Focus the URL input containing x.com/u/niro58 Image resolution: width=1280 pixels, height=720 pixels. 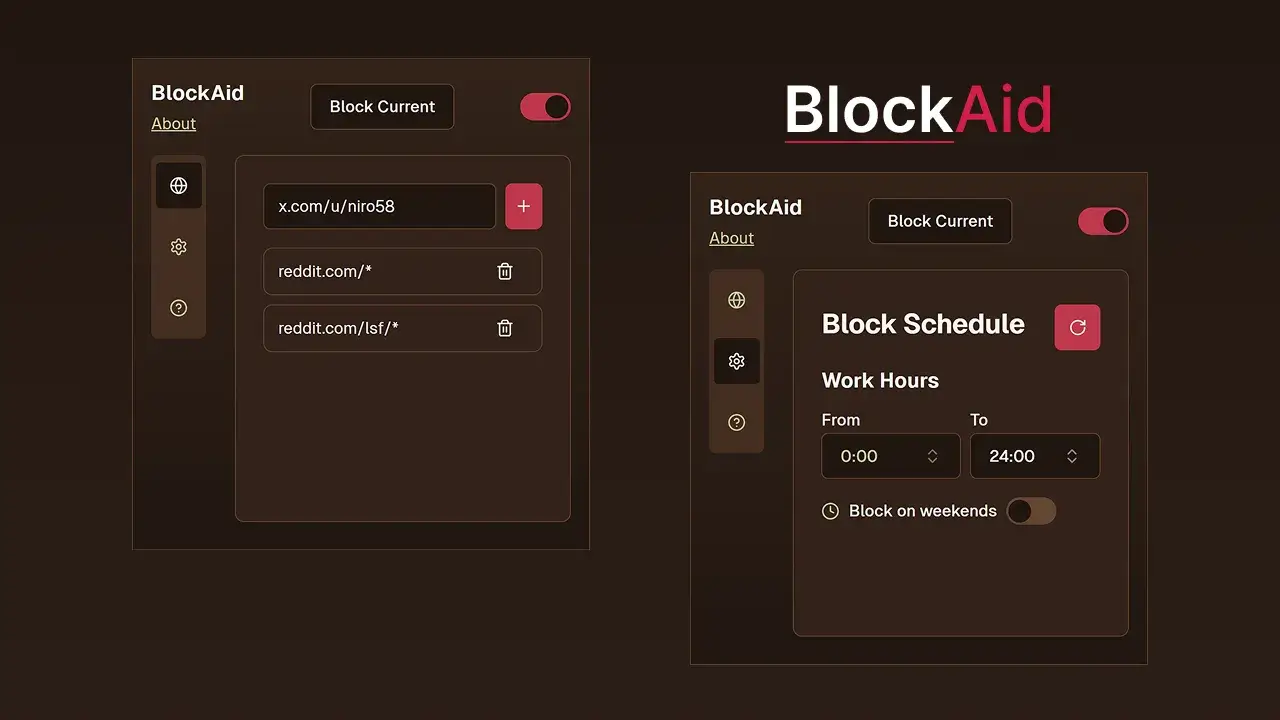379,206
